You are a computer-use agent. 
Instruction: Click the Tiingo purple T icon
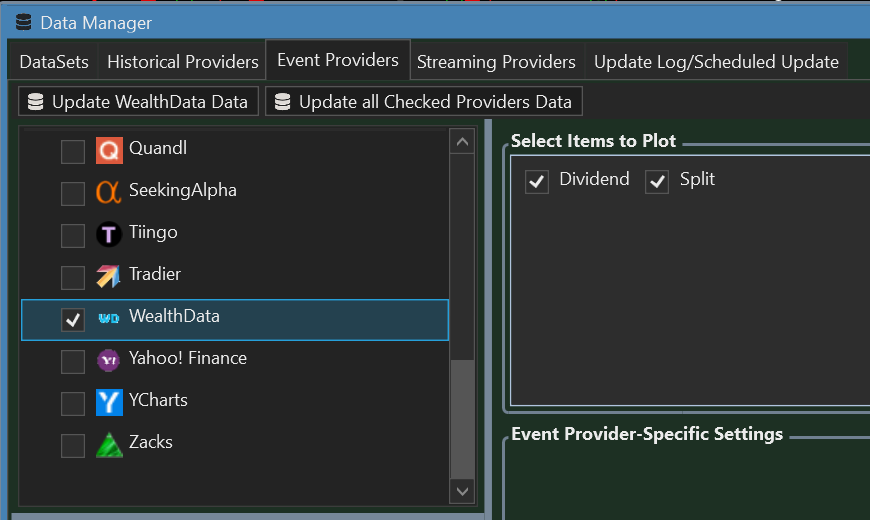pyautogui.click(x=109, y=234)
